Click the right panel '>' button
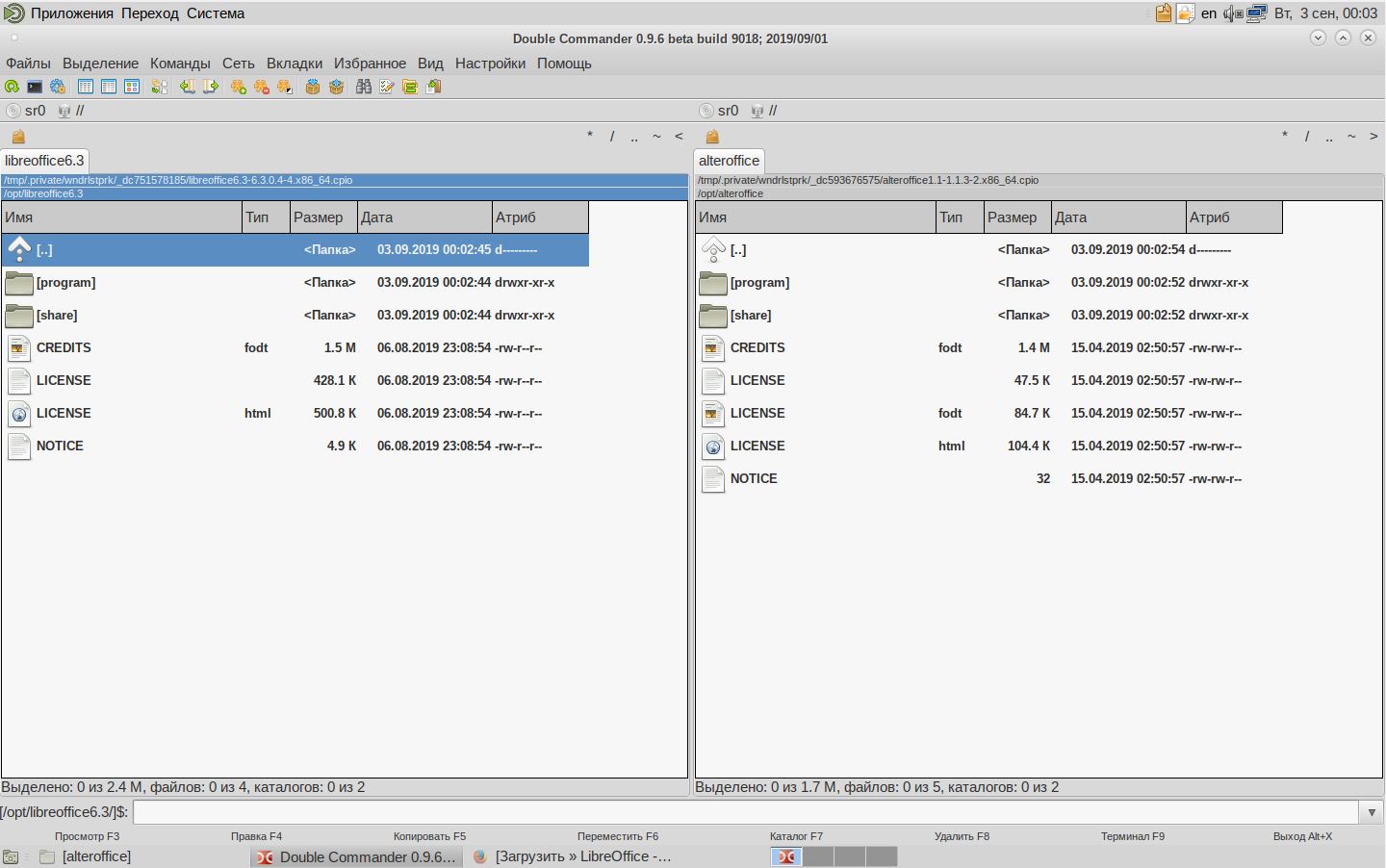The width and height of the screenshot is (1386, 868). (1373, 137)
